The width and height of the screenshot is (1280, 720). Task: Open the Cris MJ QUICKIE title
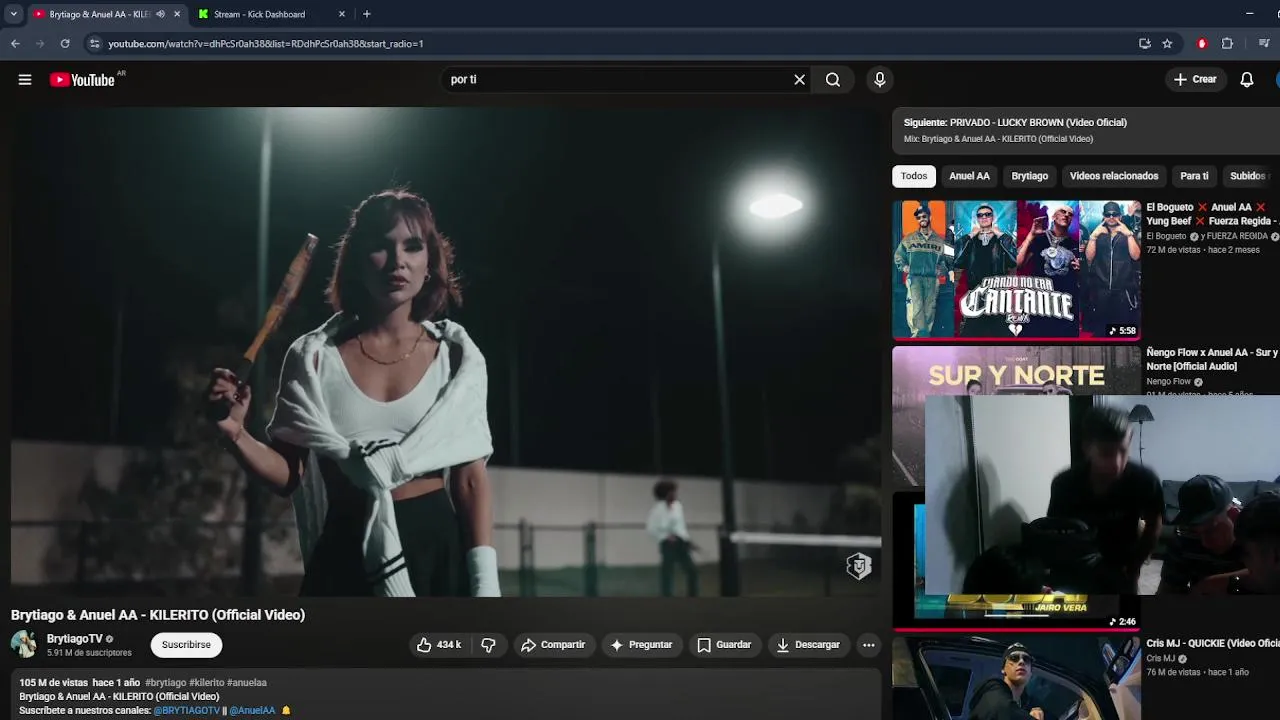[1213, 643]
